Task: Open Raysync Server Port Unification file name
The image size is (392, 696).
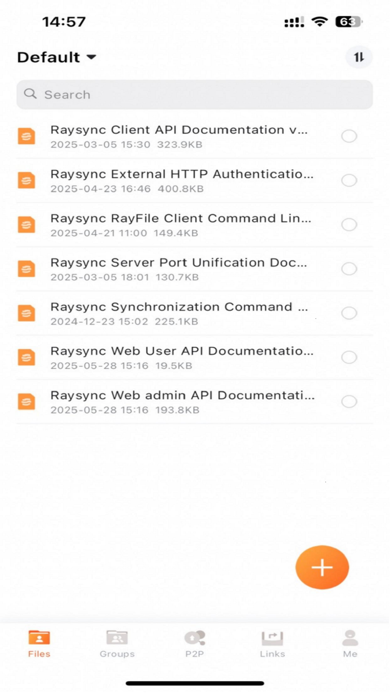Action: pyautogui.click(x=179, y=263)
